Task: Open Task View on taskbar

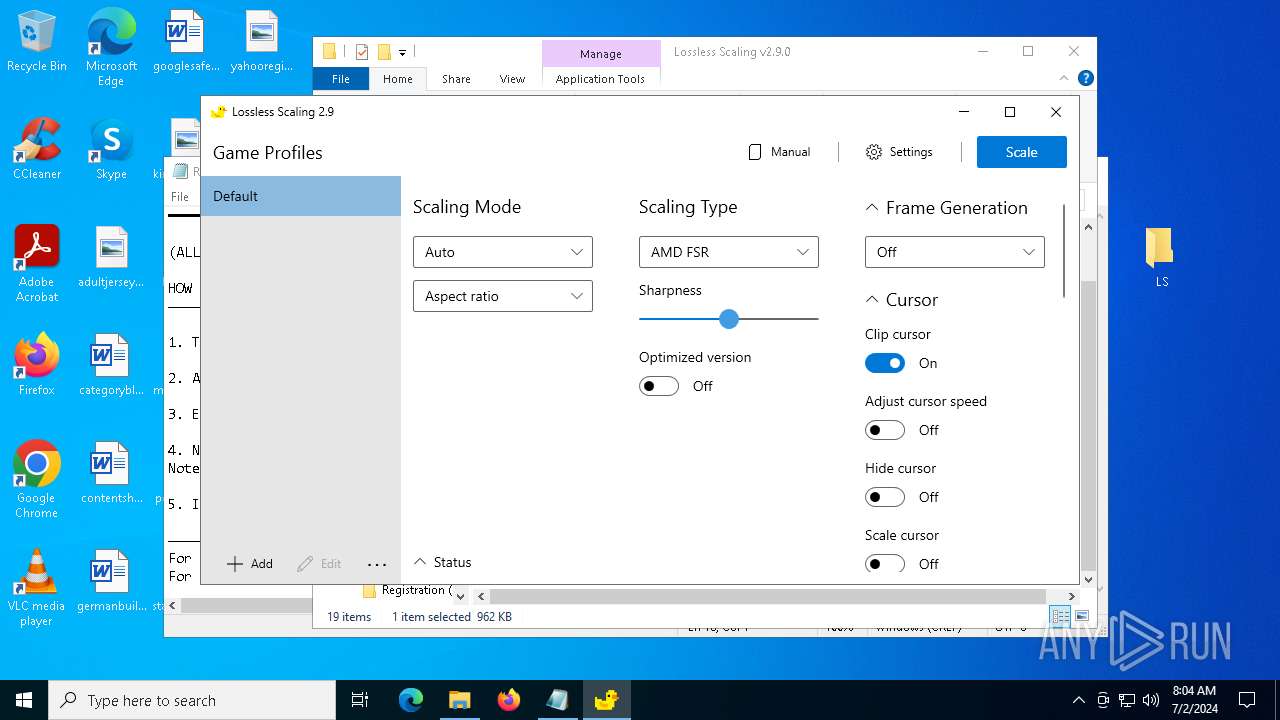Action: [x=360, y=700]
